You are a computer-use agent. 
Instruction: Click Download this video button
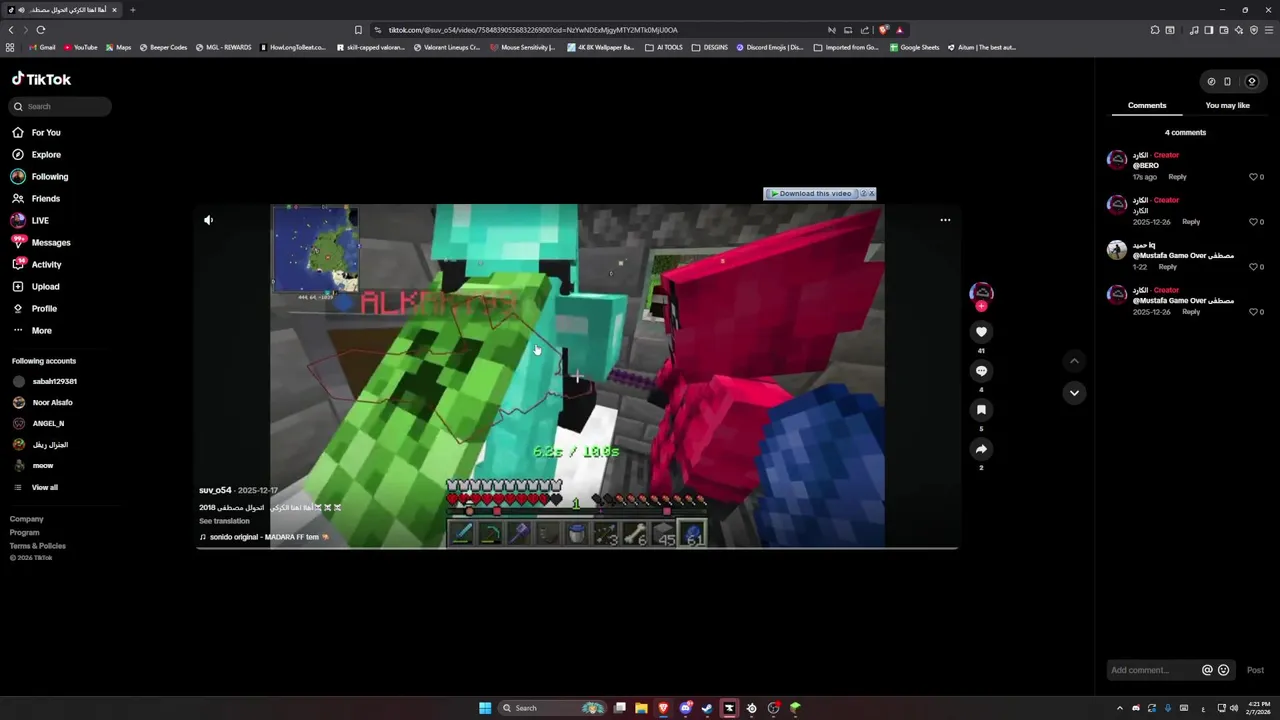point(811,194)
